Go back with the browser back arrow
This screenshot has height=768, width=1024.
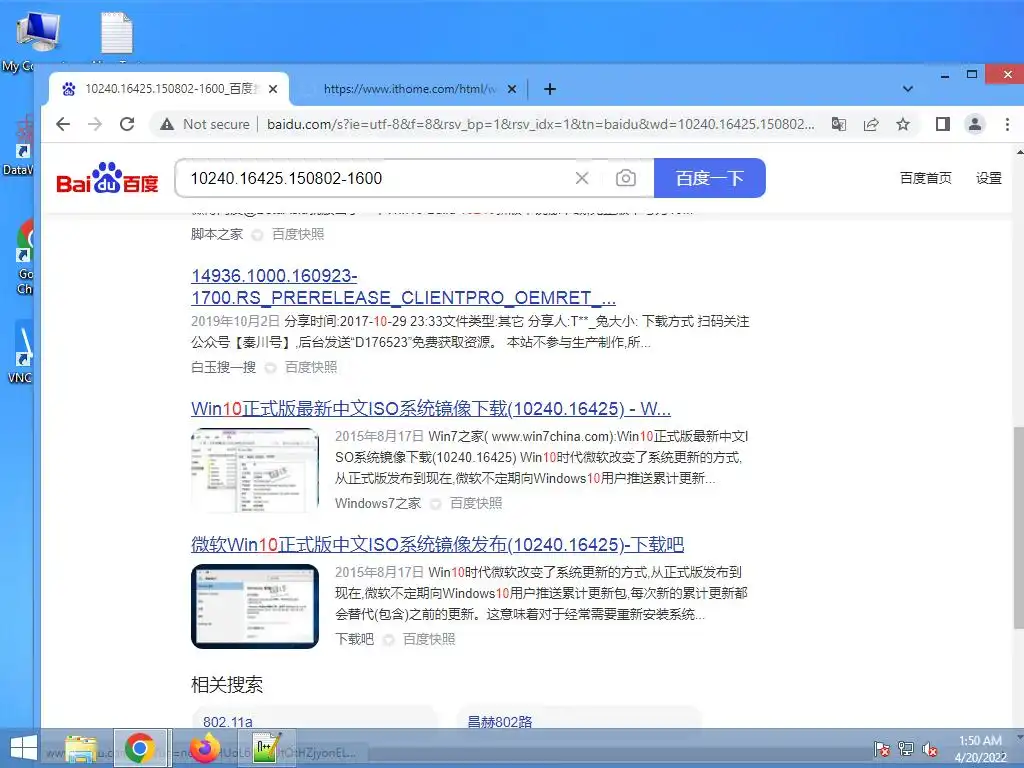[63, 124]
